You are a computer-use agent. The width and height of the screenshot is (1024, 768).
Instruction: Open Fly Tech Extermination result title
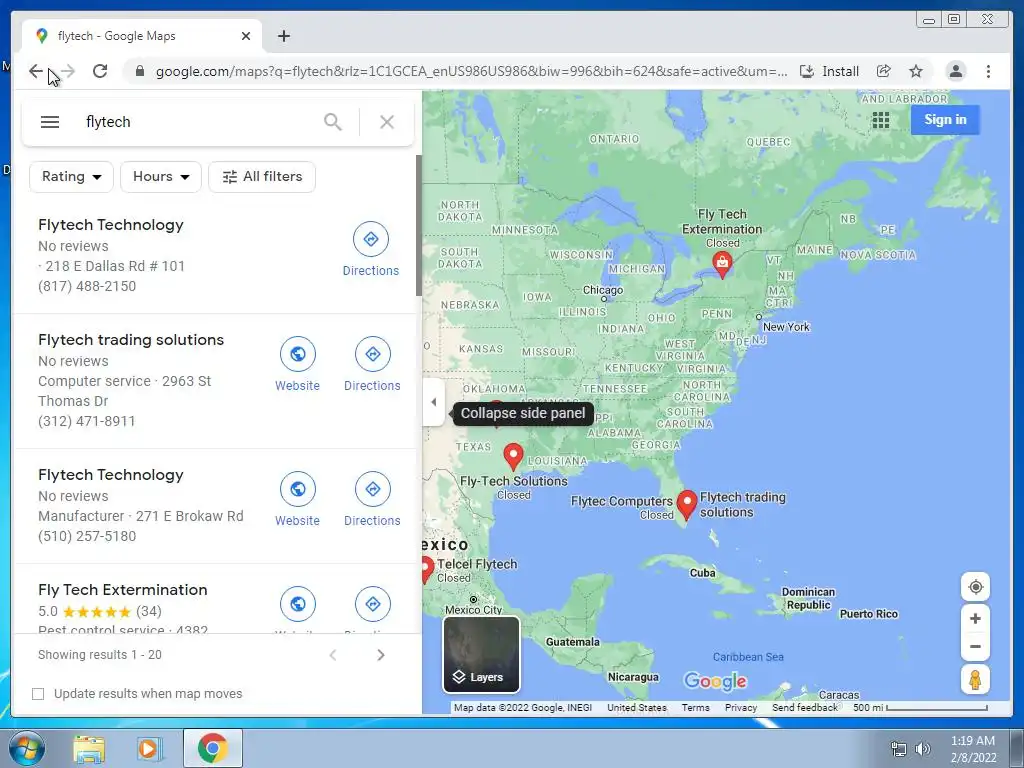point(123,590)
